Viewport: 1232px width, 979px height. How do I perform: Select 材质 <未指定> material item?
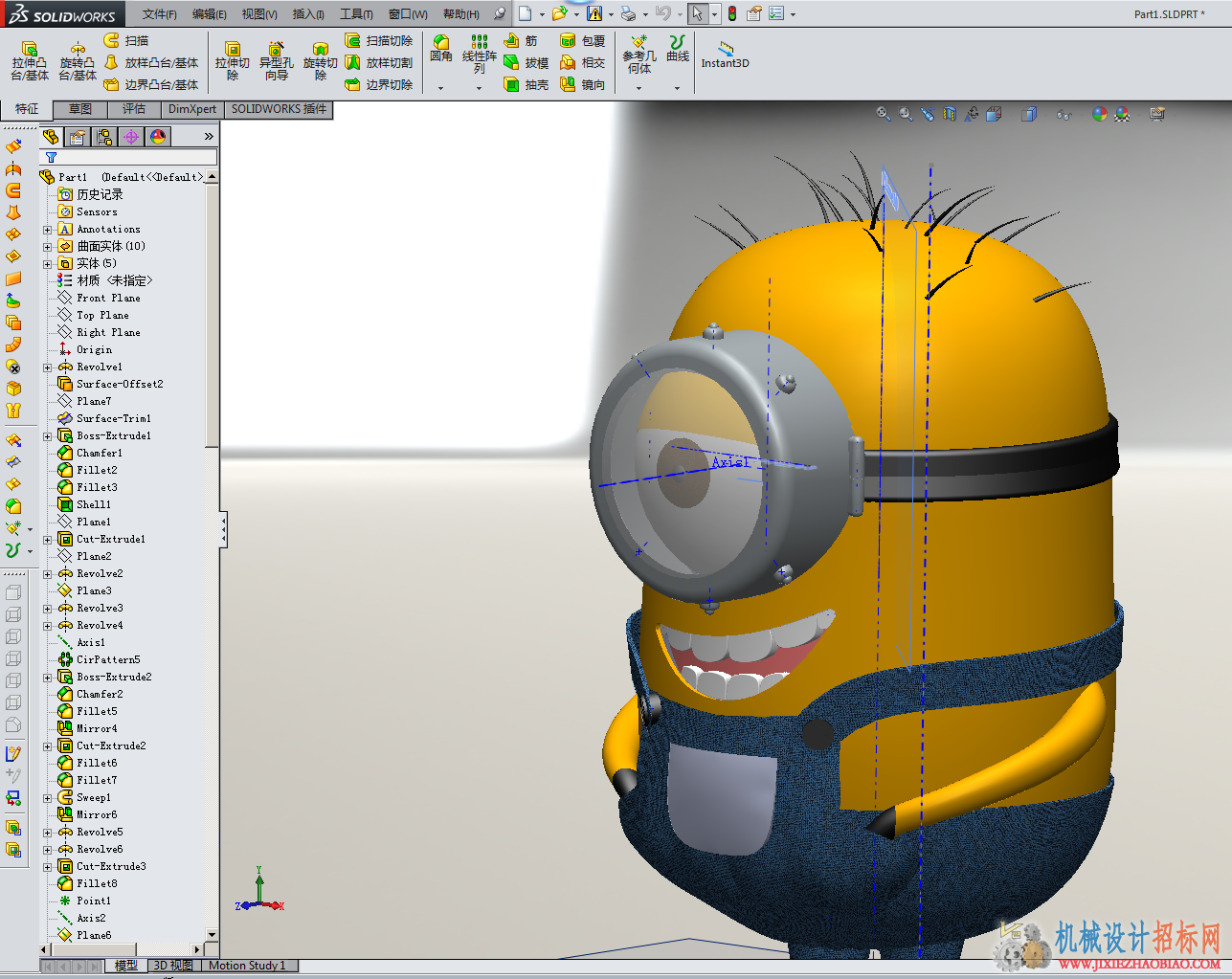pyautogui.click(x=104, y=281)
